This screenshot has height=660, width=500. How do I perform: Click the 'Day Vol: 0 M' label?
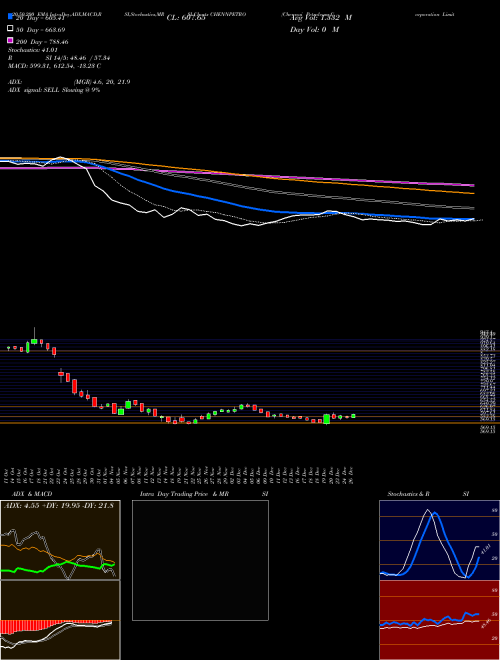[314, 29]
